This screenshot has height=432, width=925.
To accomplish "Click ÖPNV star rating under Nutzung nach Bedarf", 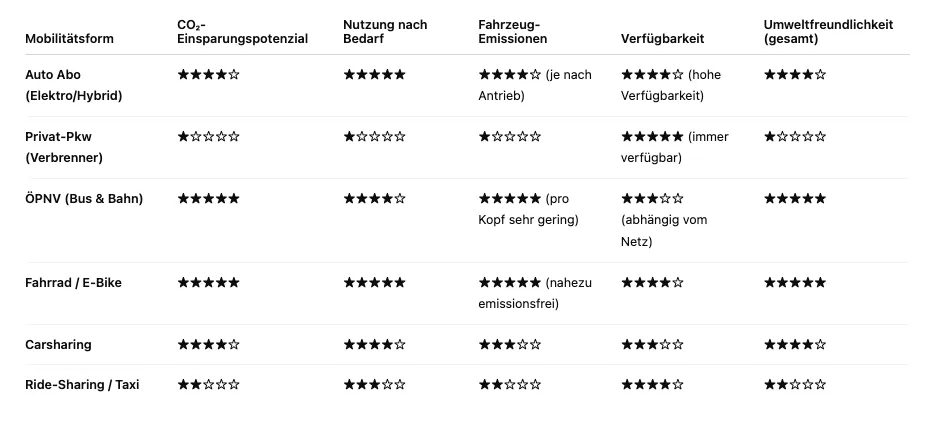I will 374,199.
